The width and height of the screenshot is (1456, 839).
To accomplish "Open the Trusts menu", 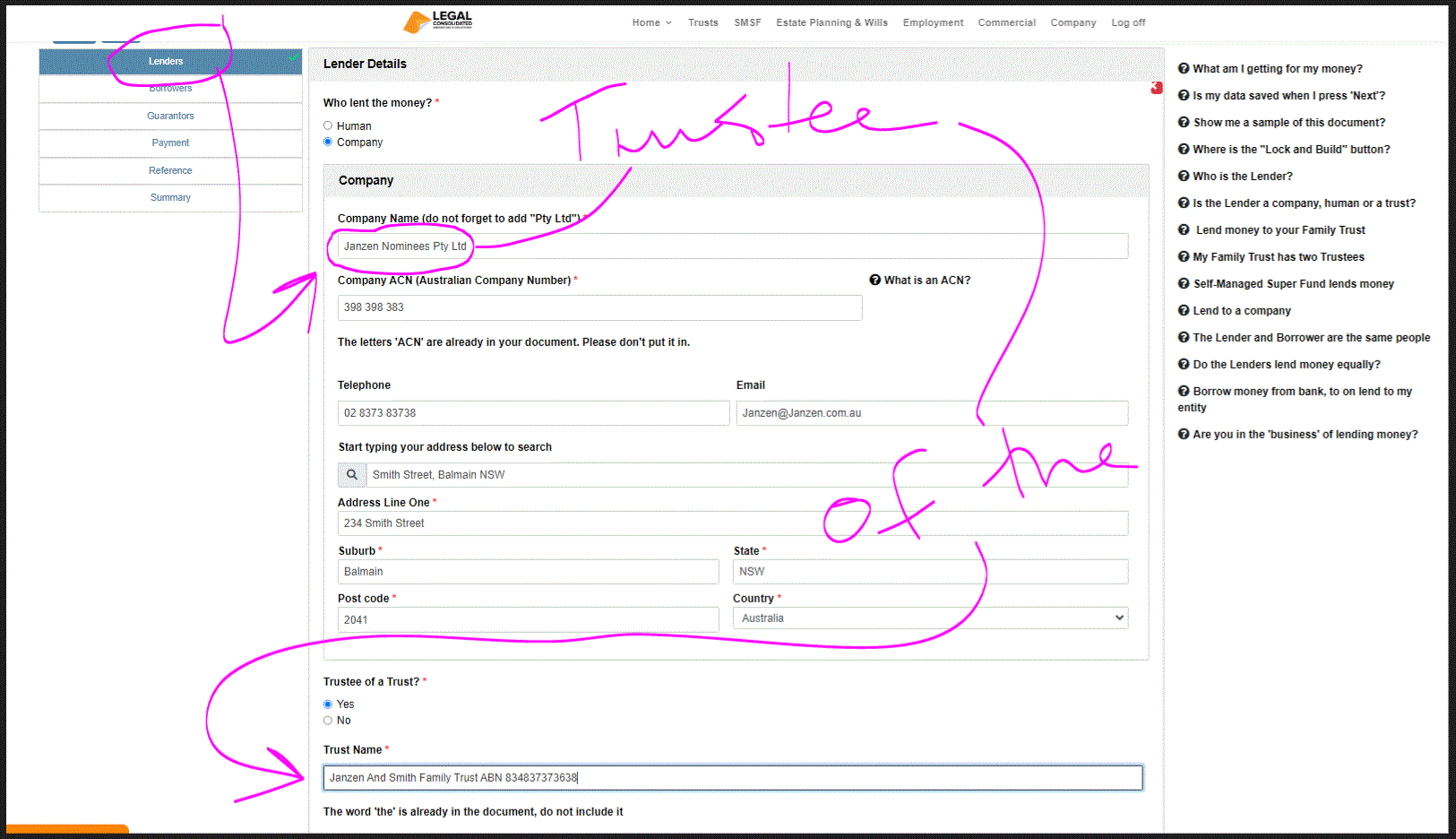I will click(703, 23).
